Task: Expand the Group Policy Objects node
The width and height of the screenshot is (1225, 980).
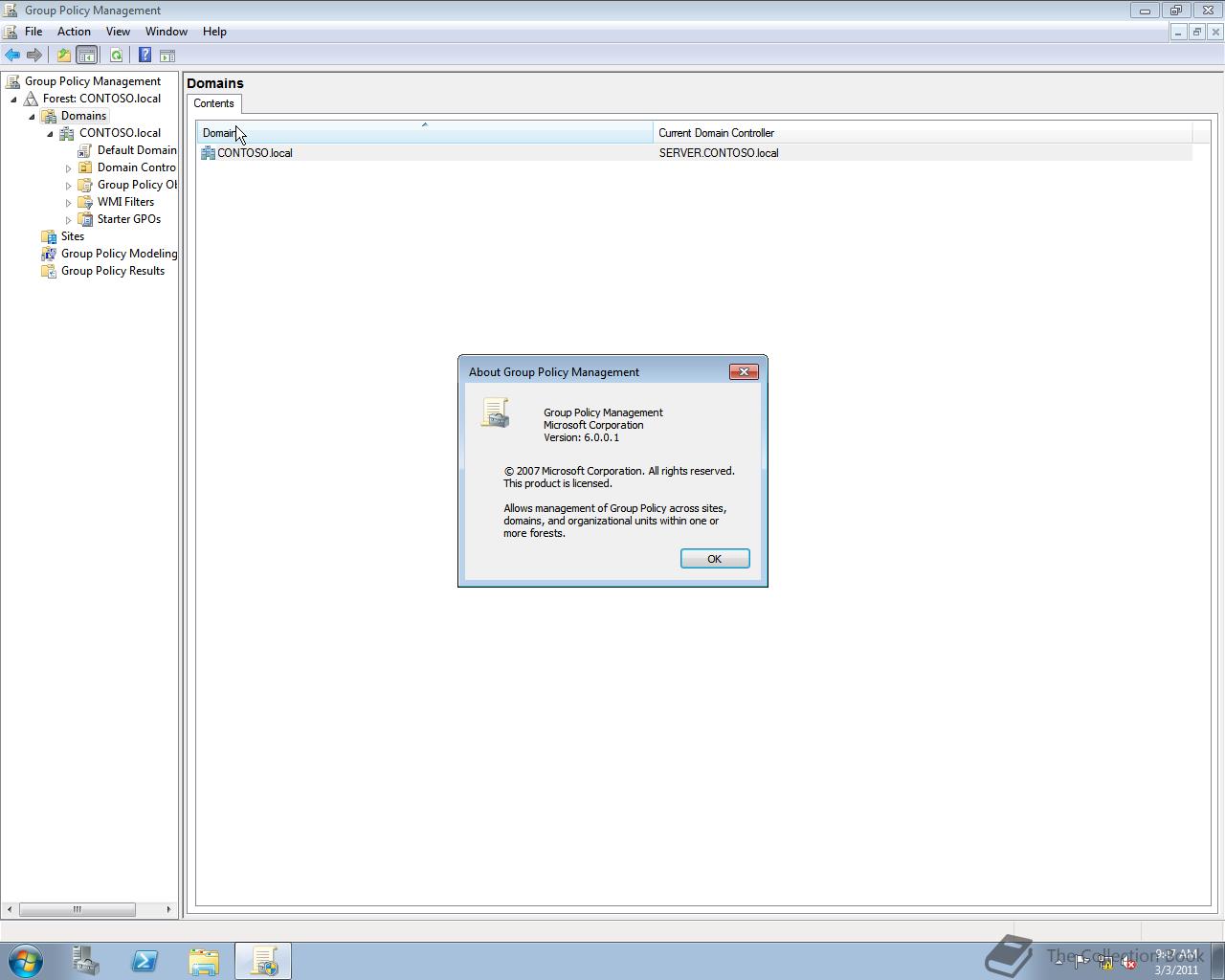Action: click(x=68, y=185)
